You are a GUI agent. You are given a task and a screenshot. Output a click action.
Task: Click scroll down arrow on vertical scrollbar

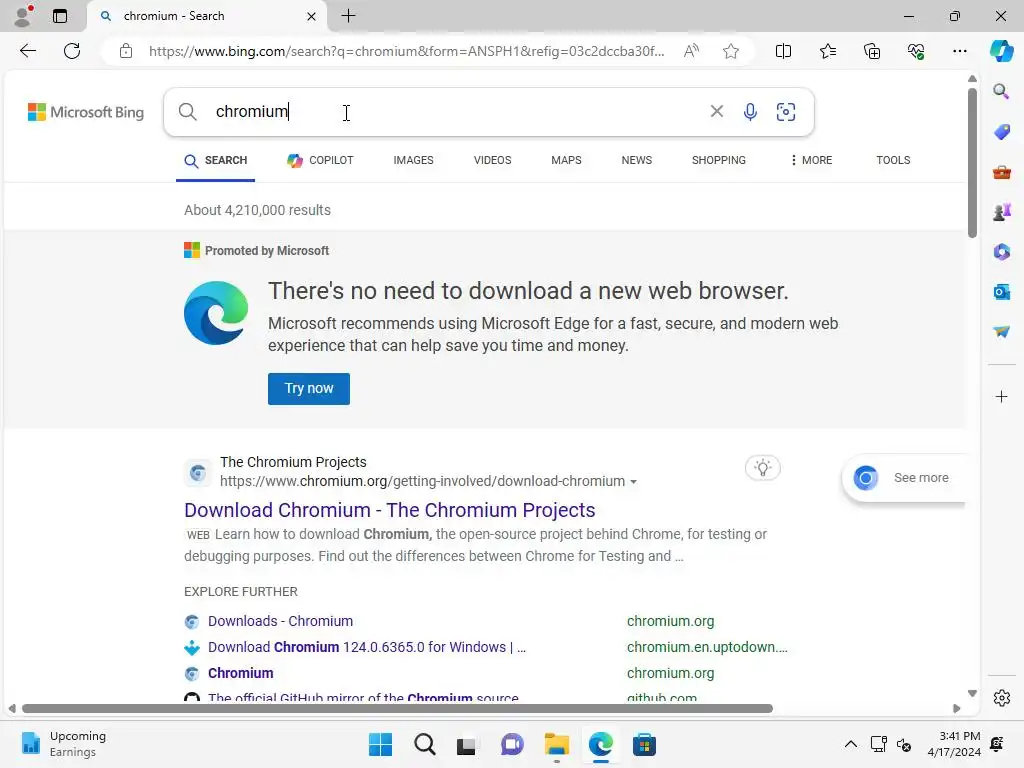pos(972,693)
